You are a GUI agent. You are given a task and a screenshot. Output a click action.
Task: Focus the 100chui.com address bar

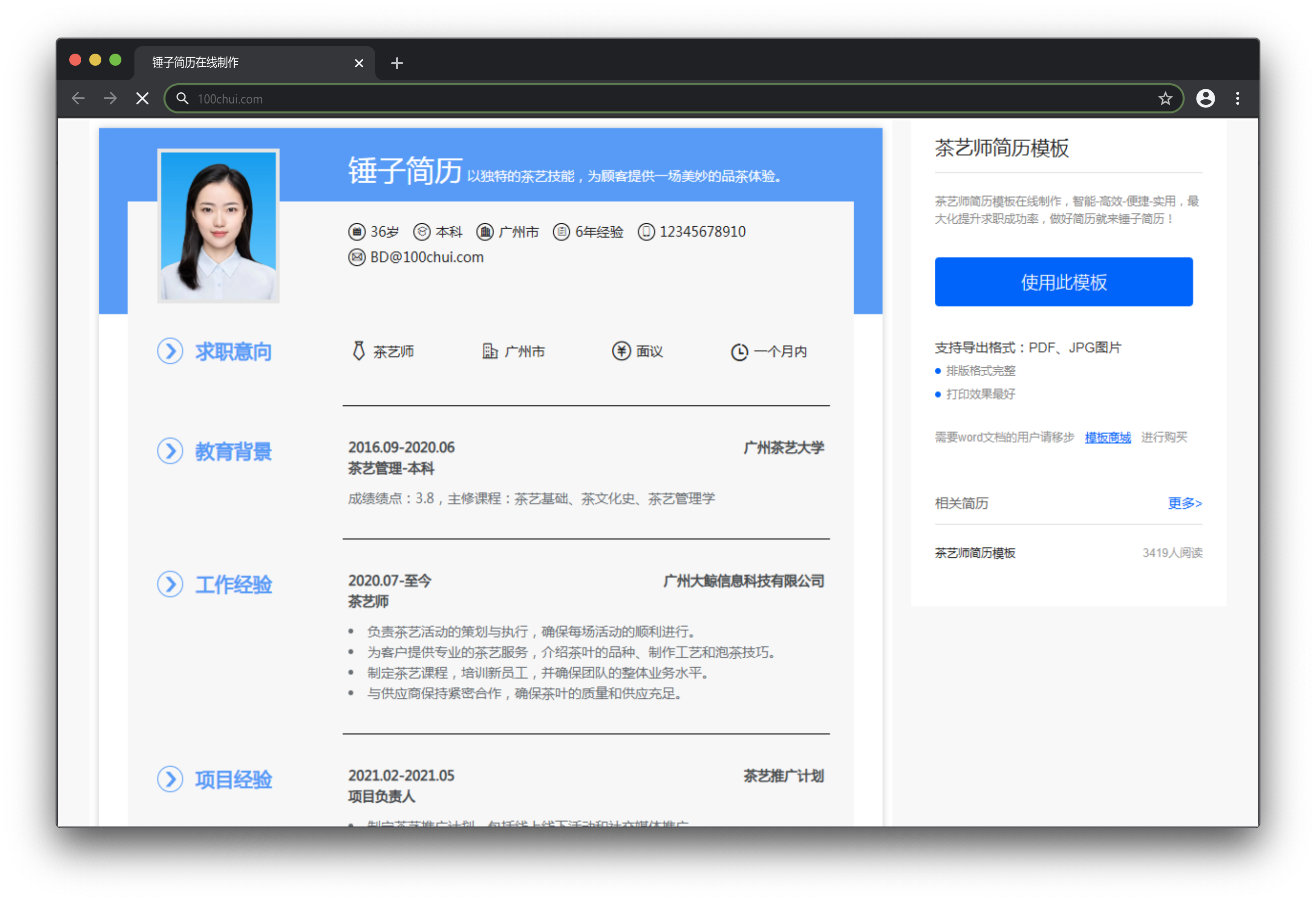click(674, 99)
